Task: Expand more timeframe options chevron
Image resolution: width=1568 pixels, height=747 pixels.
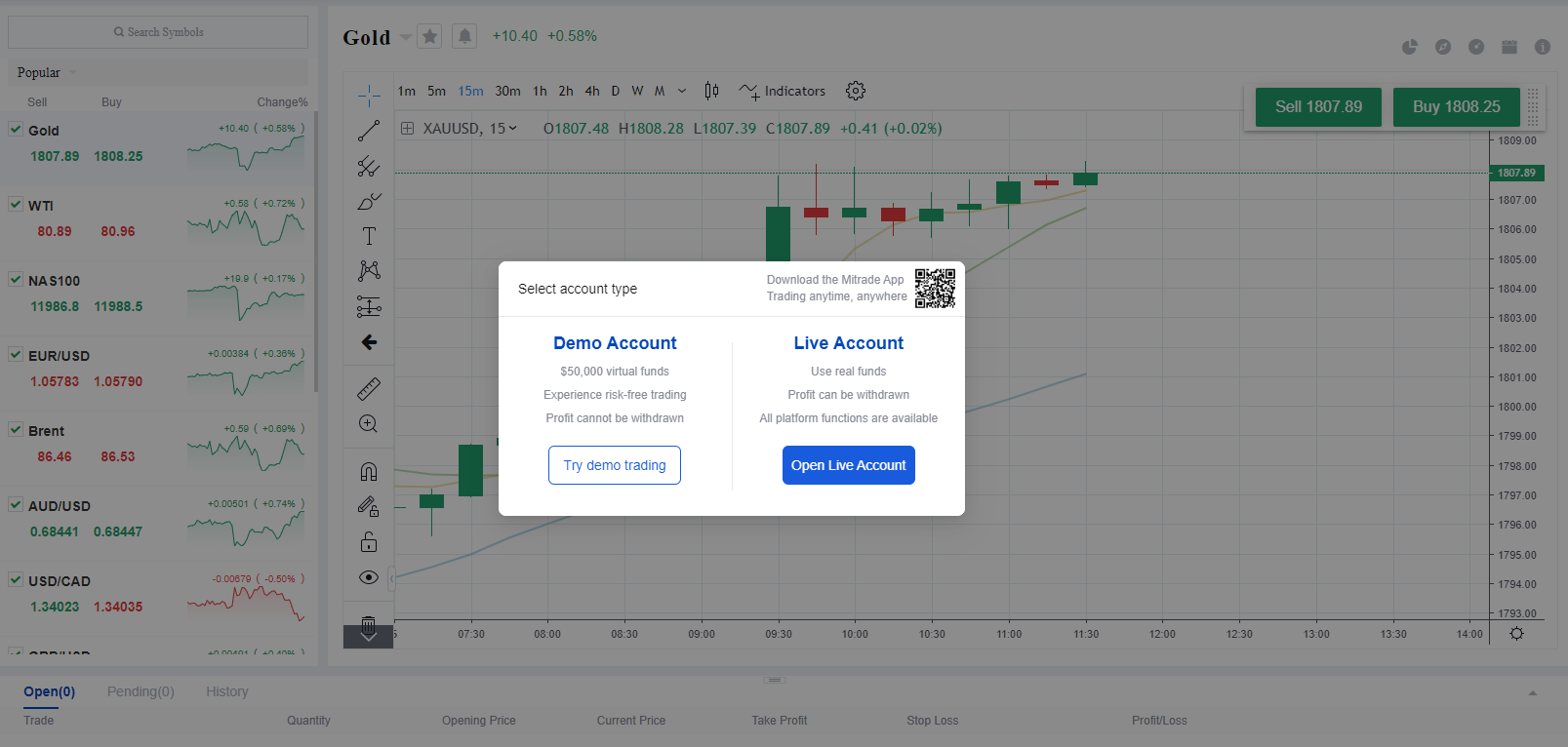Action: tap(682, 91)
